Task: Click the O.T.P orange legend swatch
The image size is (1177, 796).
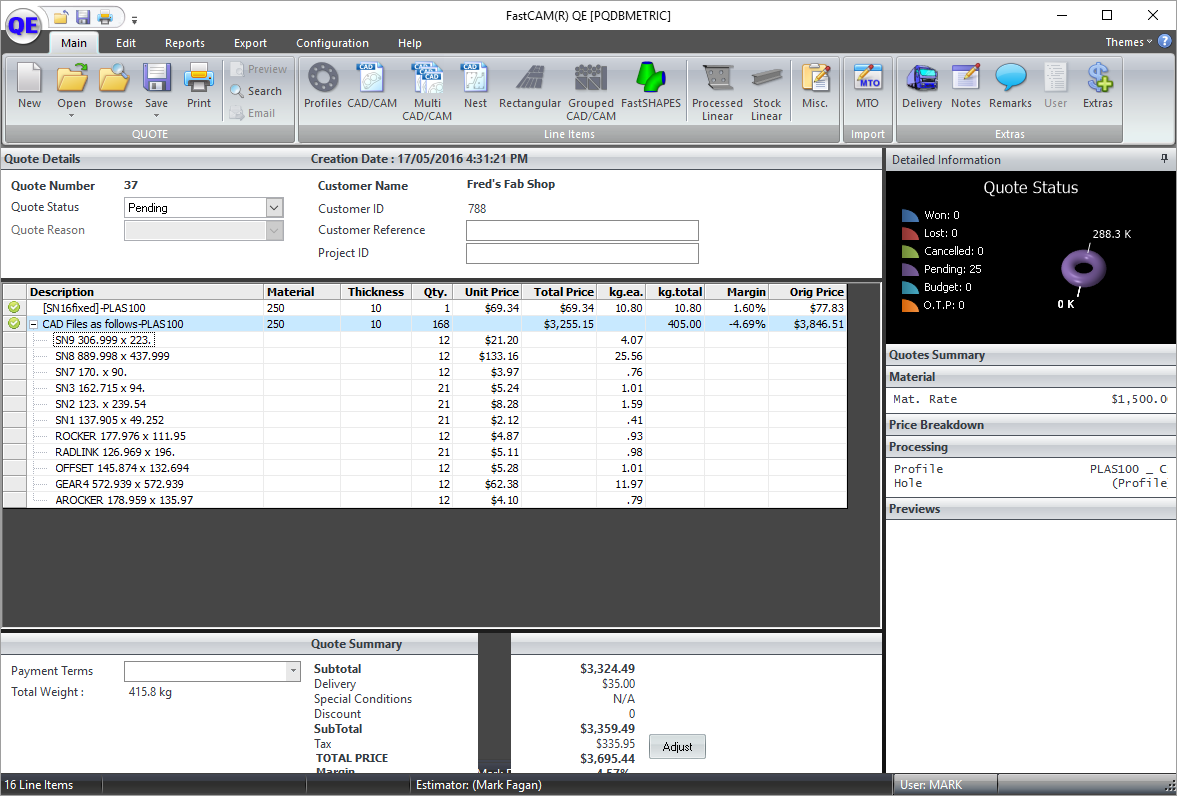Action: coord(910,306)
